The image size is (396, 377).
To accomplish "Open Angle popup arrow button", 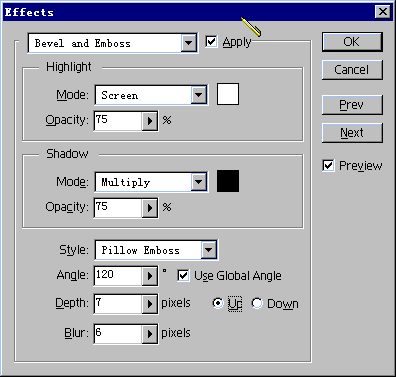I will tap(150, 276).
